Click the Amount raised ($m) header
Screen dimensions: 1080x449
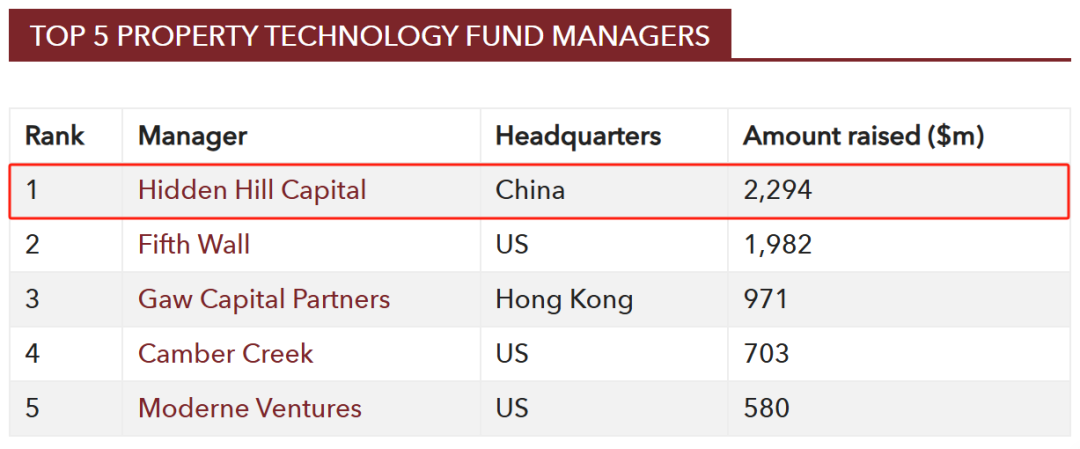pos(863,136)
